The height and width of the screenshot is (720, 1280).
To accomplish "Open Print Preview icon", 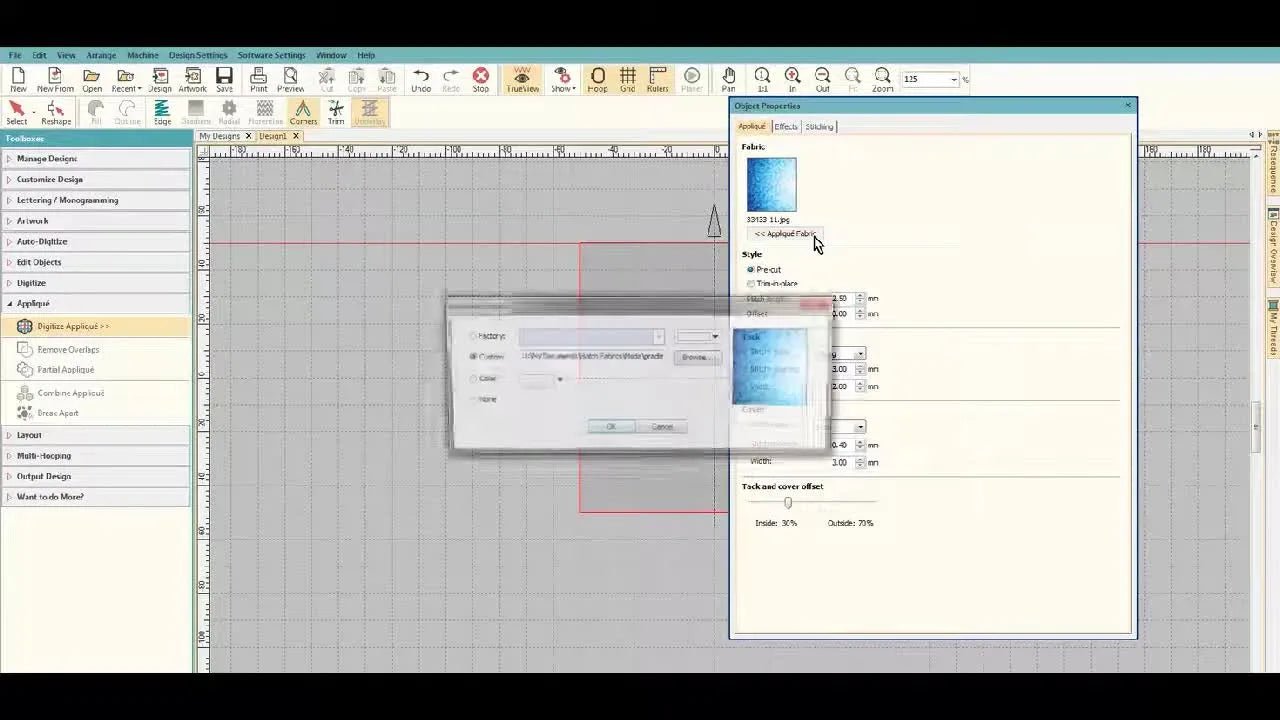I will pos(291,80).
